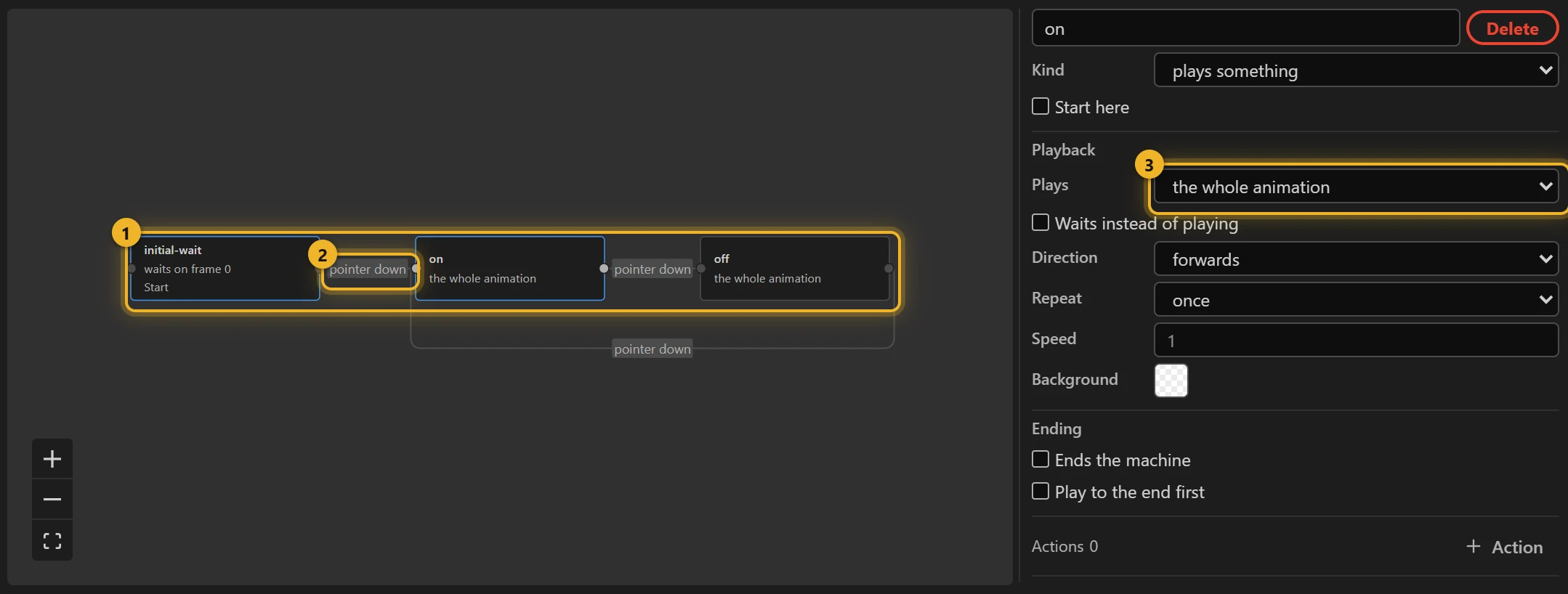This screenshot has width=1568, height=594.
Task: Add a new Action
Action: pyautogui.click(x=1504, y=547)
